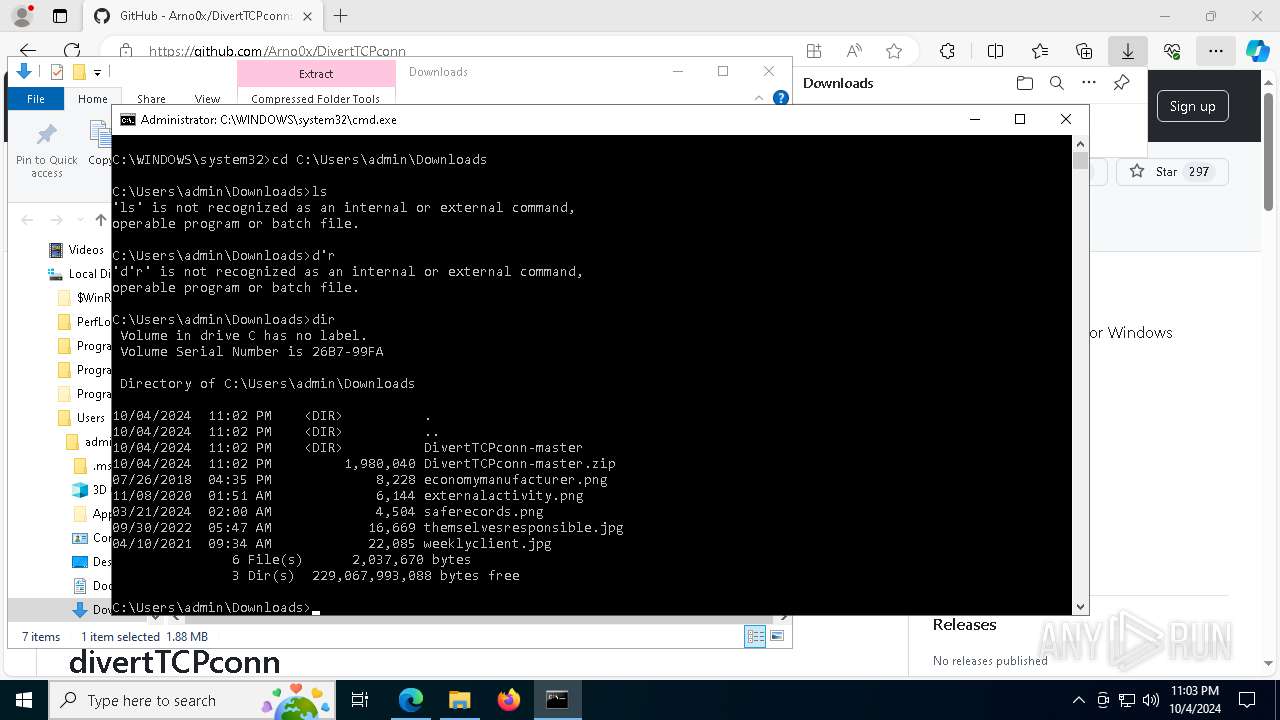The height and width of the screenshot is (720, 1280).
Task: Open File Explorer from taskbar
Action: click(x=459, y=700)
